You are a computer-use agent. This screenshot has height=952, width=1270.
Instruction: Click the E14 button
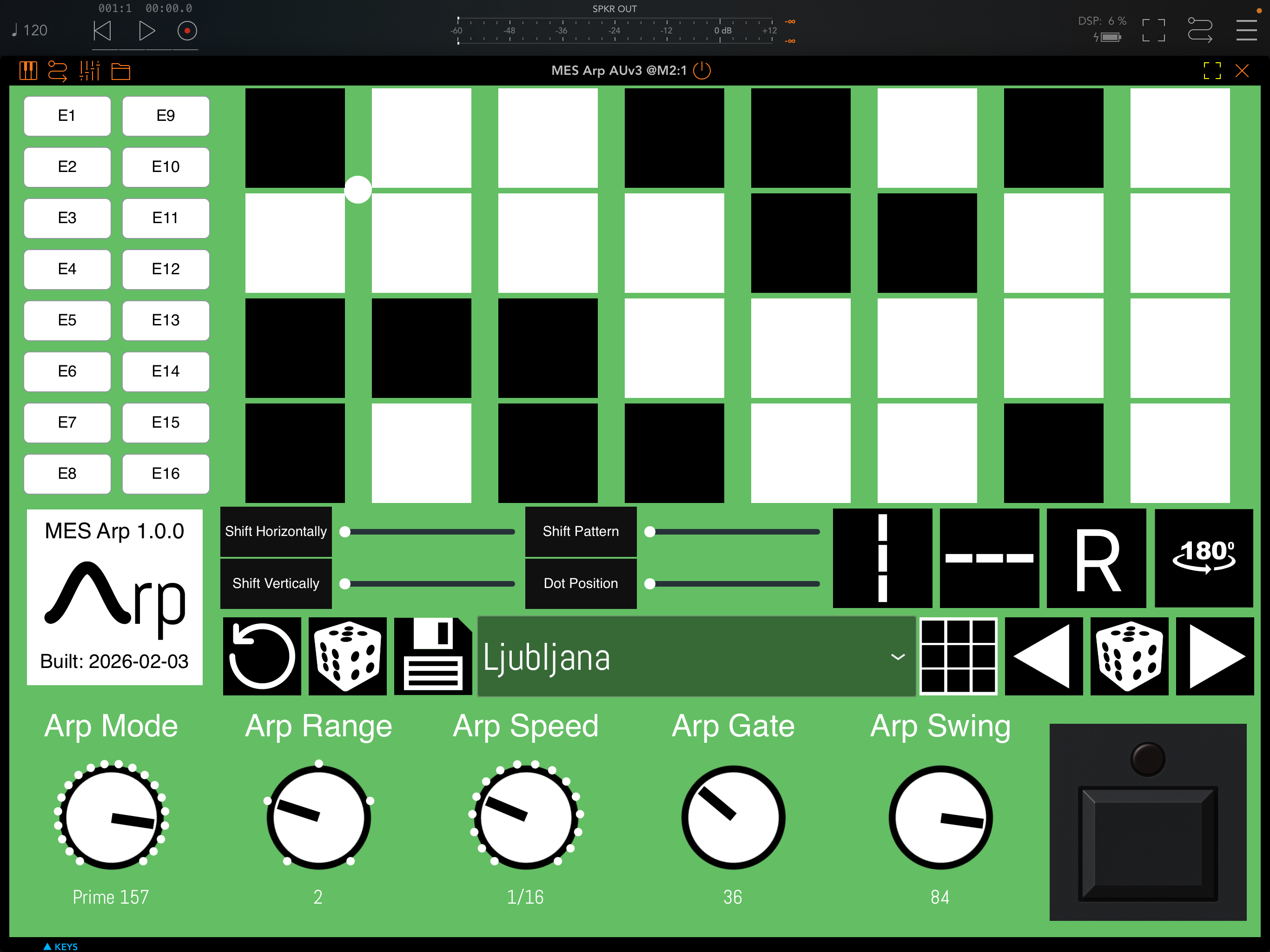(x=166, y=371)
